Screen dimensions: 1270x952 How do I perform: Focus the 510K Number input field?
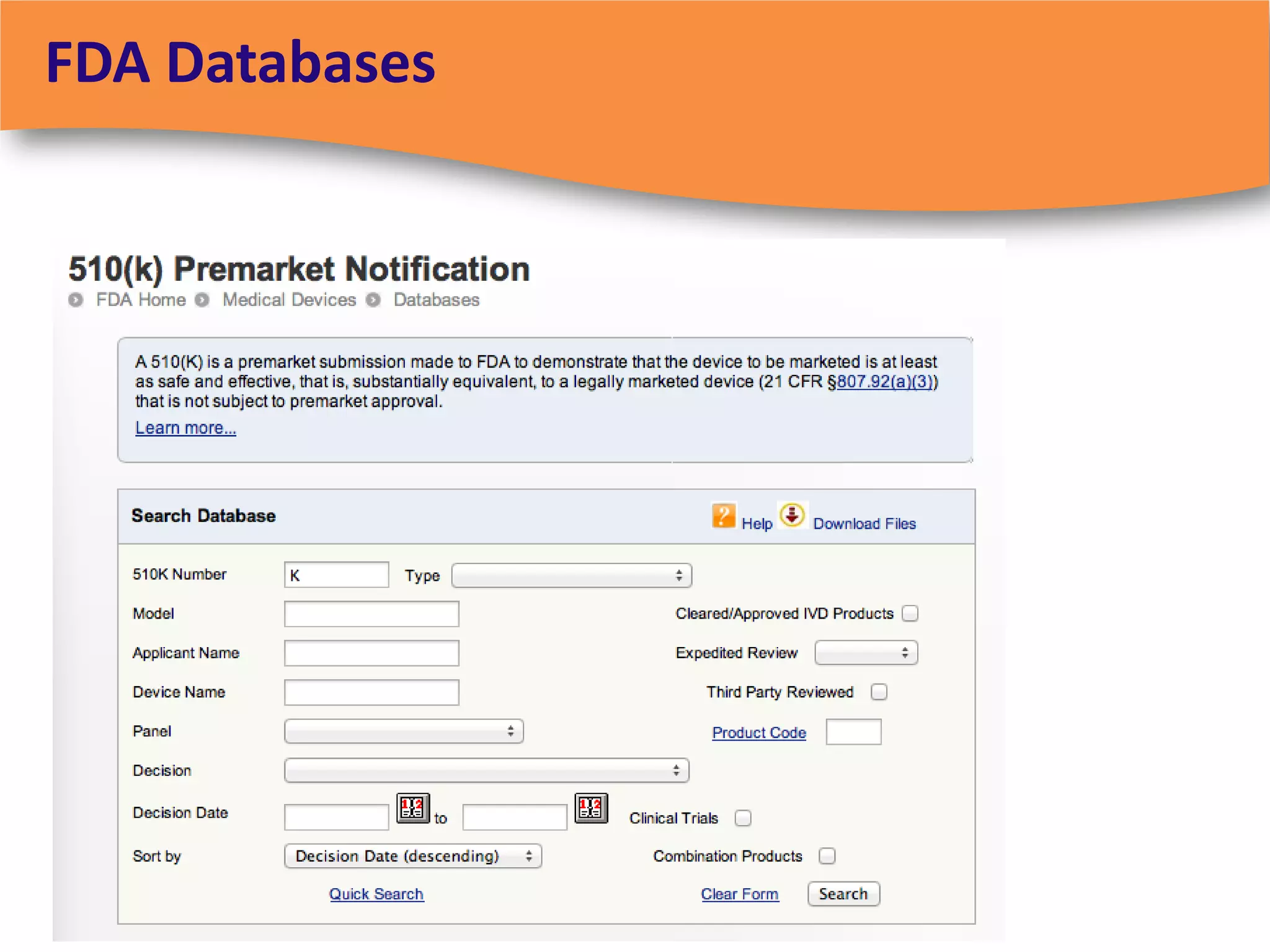(337, 575)
